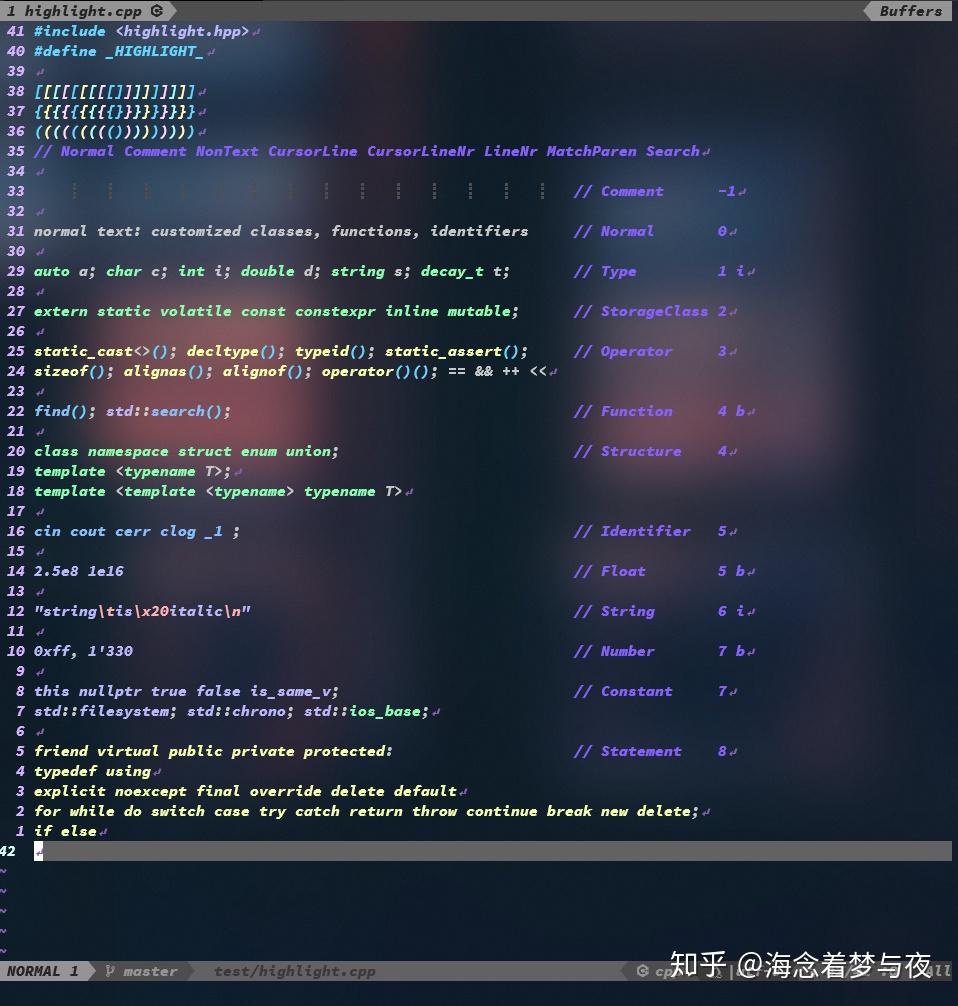Select line number 41 in the gutter

pyautogui.click(x=16, y=31)
